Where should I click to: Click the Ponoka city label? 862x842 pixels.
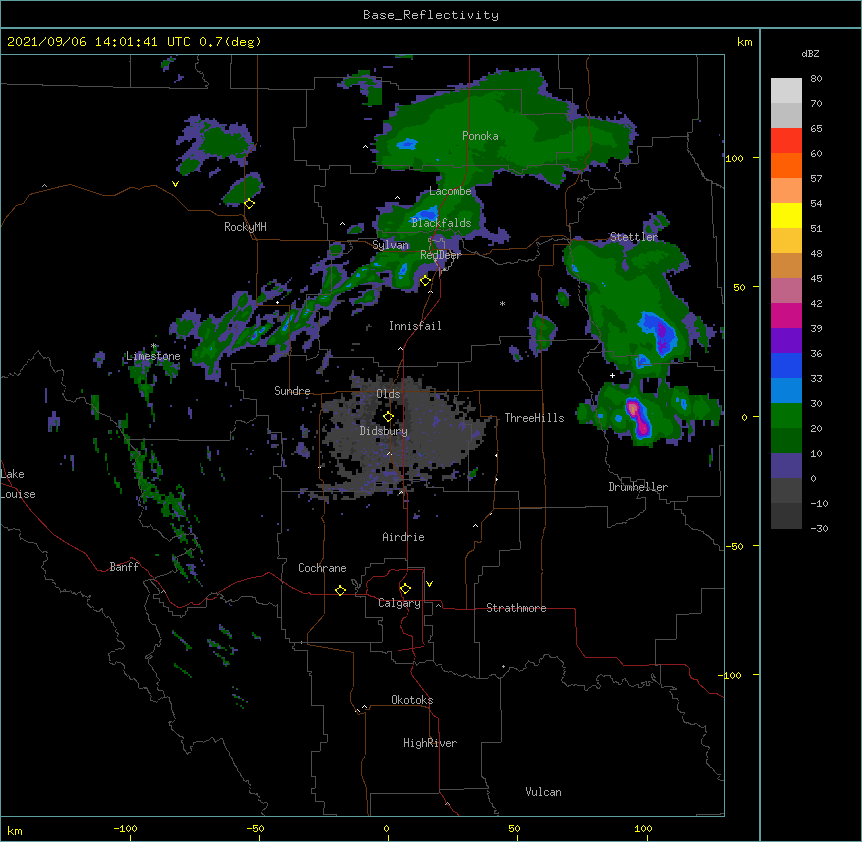coord(480,136)
